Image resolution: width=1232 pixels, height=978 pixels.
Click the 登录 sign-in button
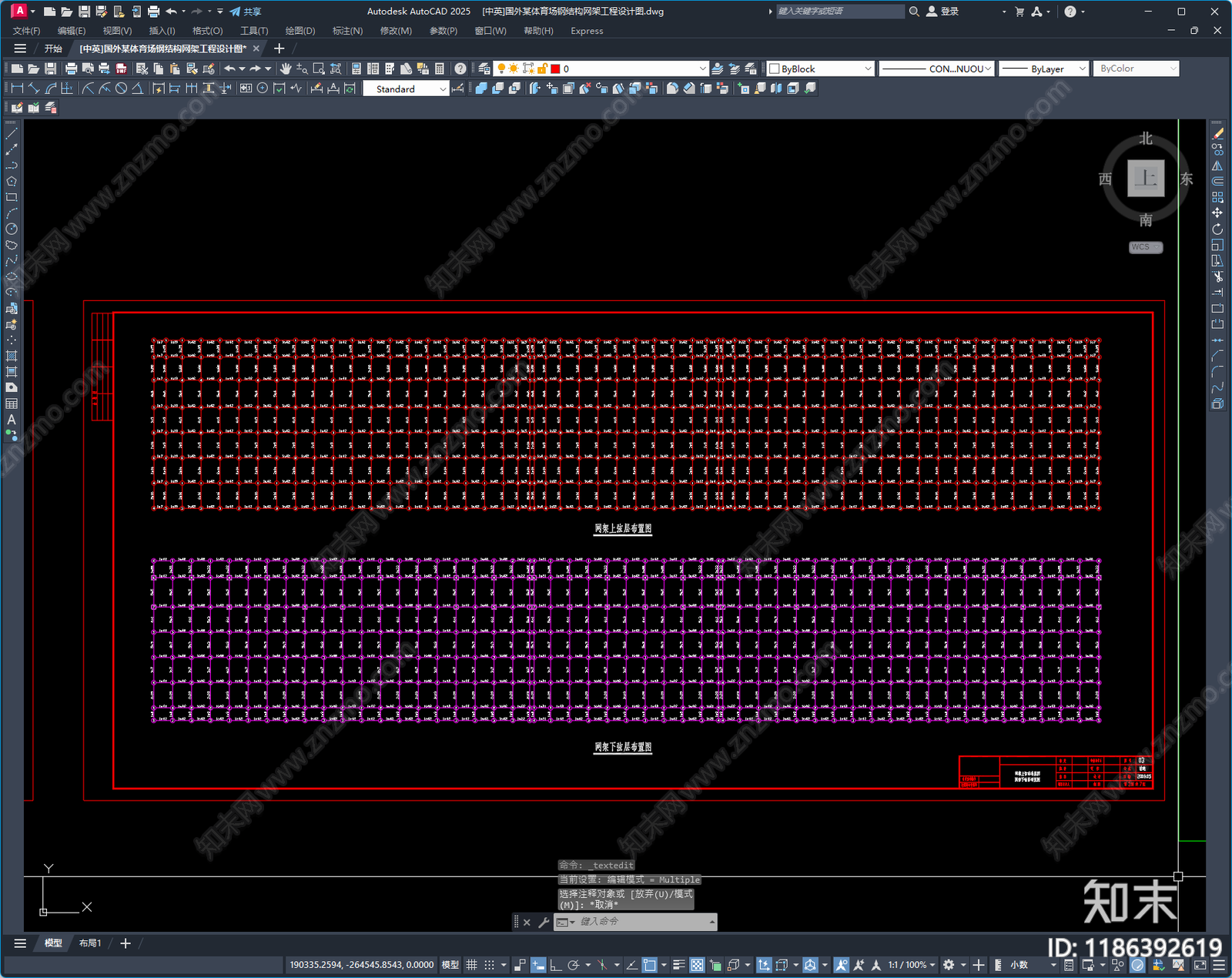pos(942,12)
